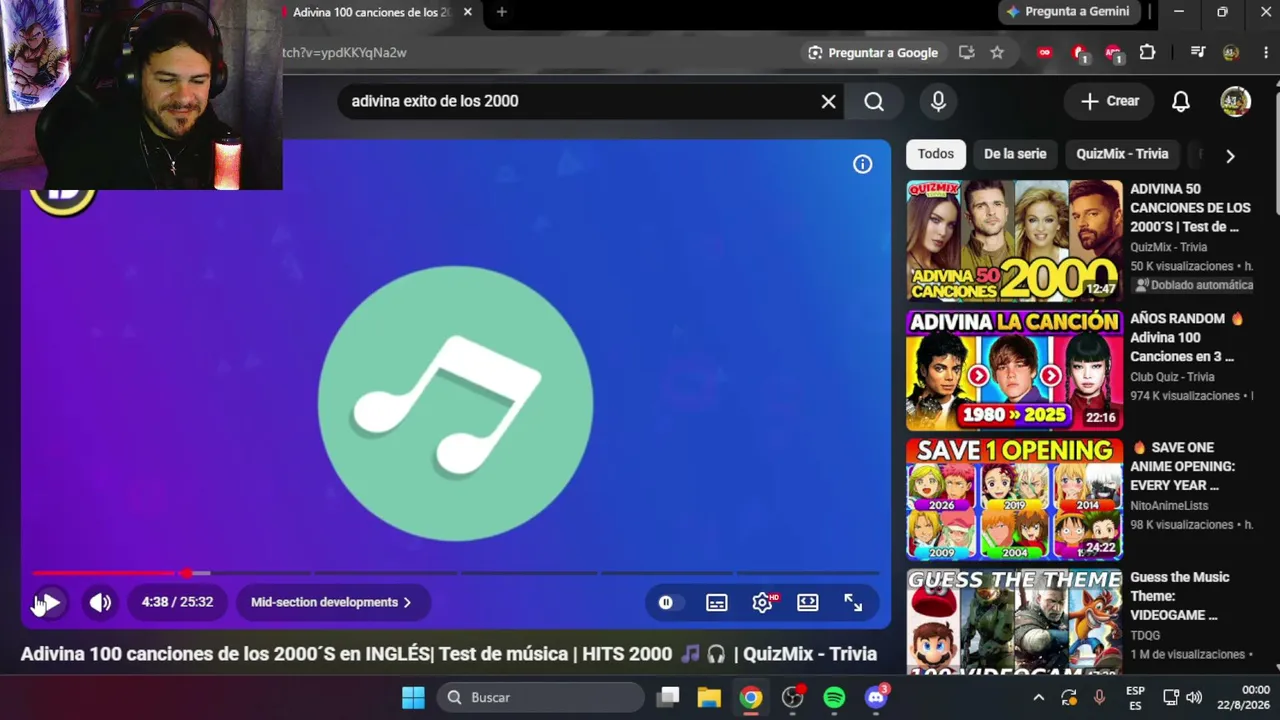
Task: Open Club Quiz - Trivia channel name
Action: click(1172, 377)
